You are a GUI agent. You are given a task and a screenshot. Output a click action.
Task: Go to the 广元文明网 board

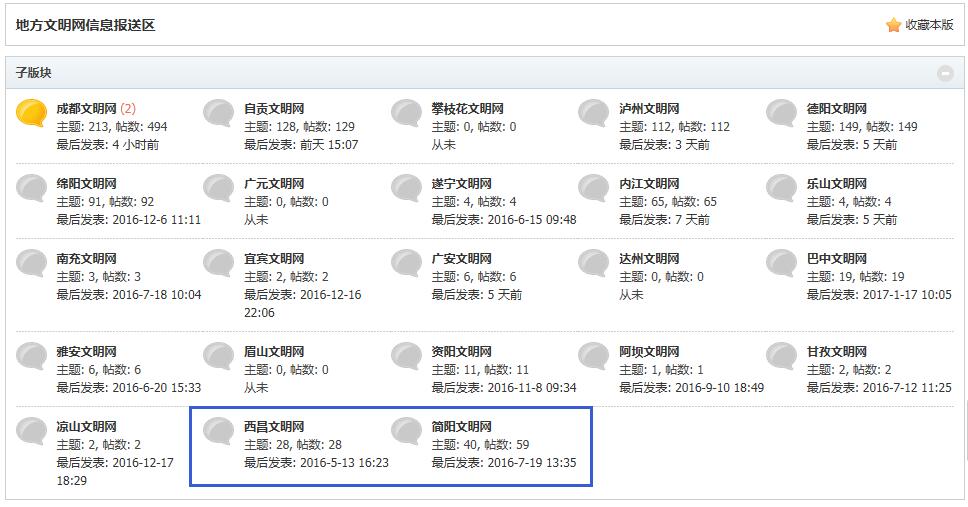pos(274,183)
